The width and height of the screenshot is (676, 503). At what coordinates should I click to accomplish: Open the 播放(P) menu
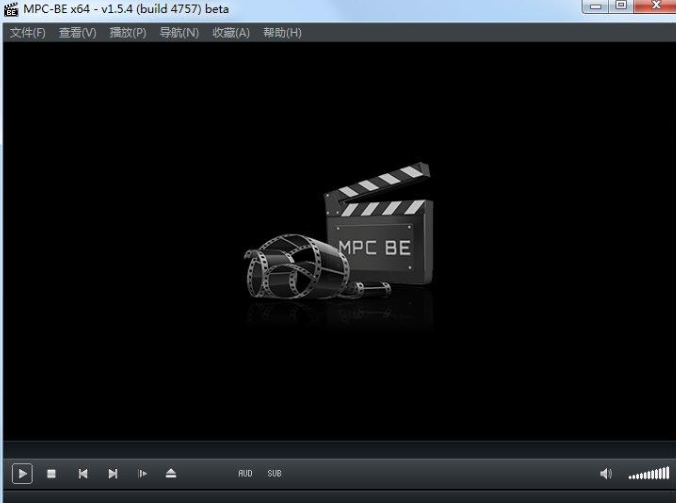pos(128,33)
